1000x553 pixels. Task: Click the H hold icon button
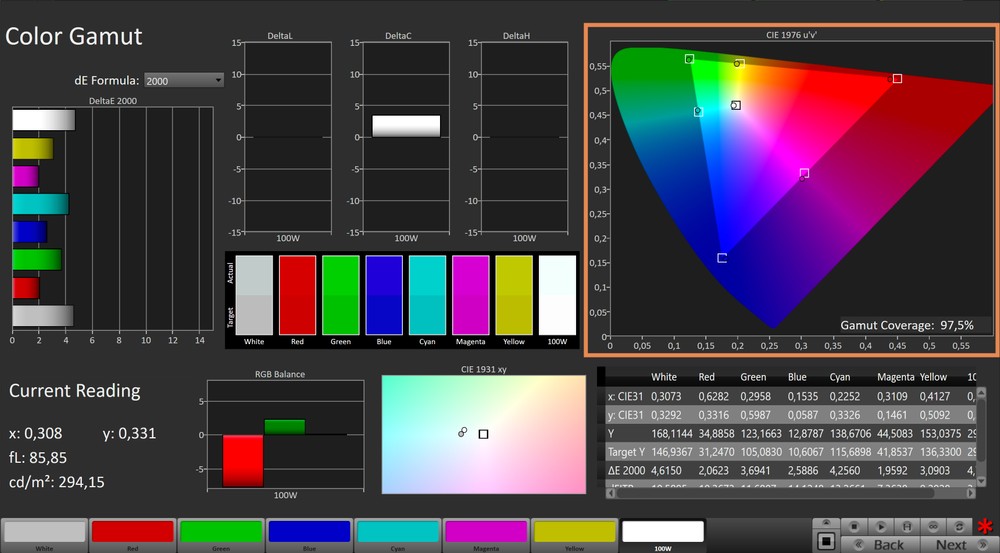[x=907, y=527]
